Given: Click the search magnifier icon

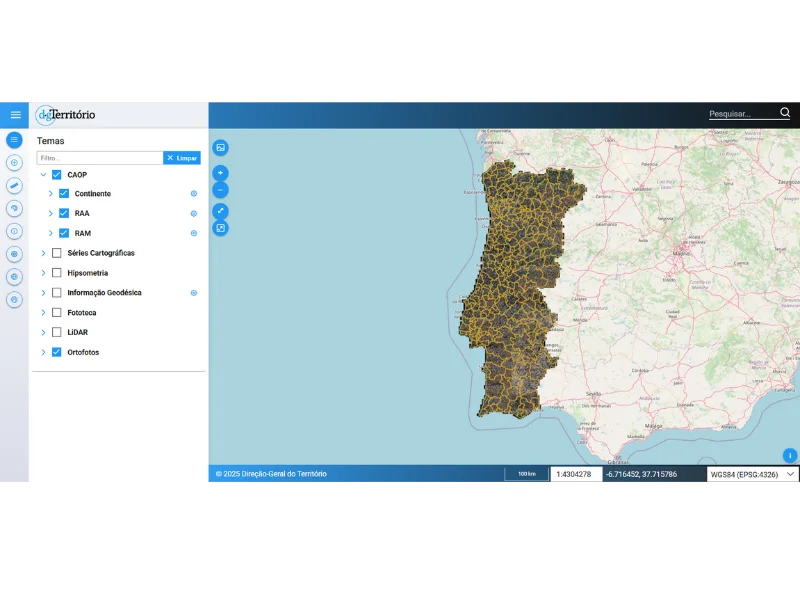Looking at the screenshot, I should (x=785, y=113).
